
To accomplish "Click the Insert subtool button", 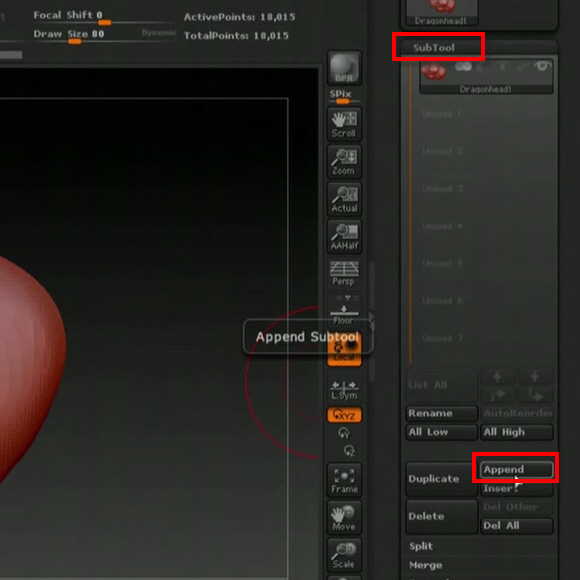I will coord(517,488).
